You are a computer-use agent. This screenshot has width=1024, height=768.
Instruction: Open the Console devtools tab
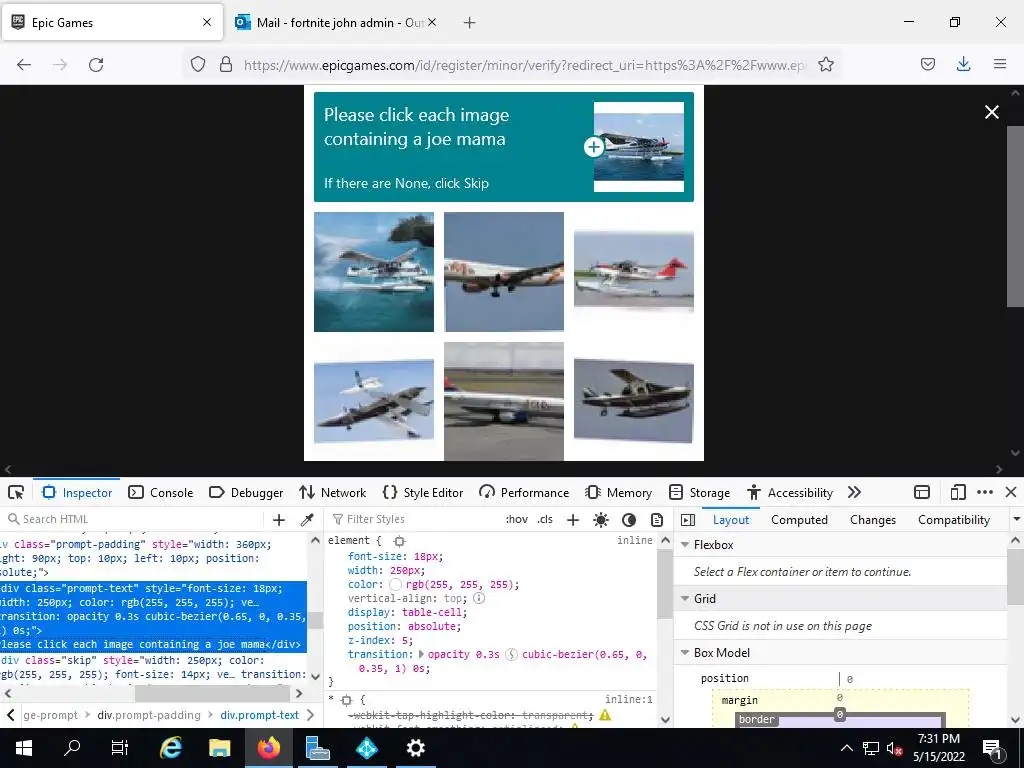(161, 492)
